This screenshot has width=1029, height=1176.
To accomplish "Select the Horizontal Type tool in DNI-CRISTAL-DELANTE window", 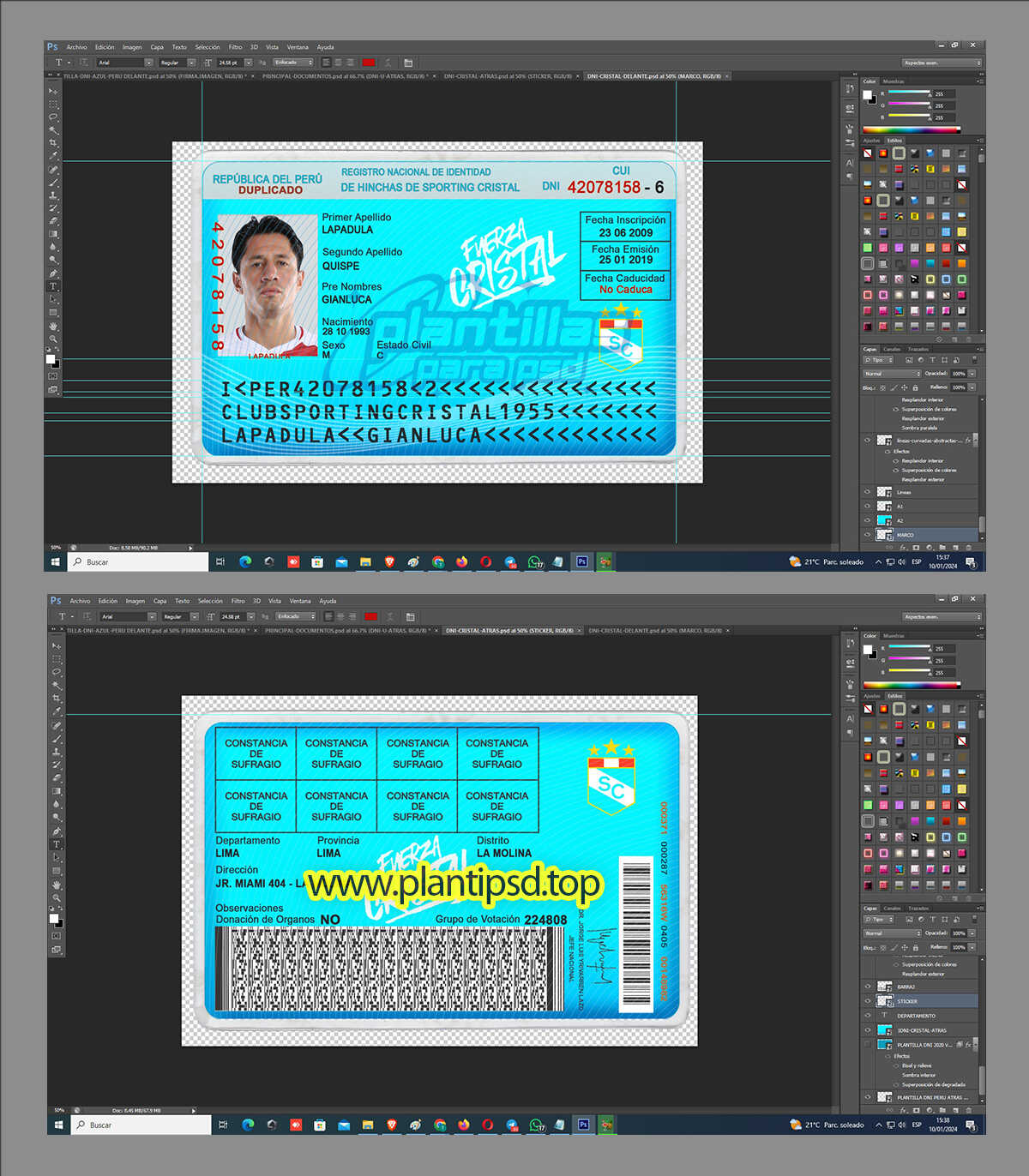I will click(x=53, y=286).
